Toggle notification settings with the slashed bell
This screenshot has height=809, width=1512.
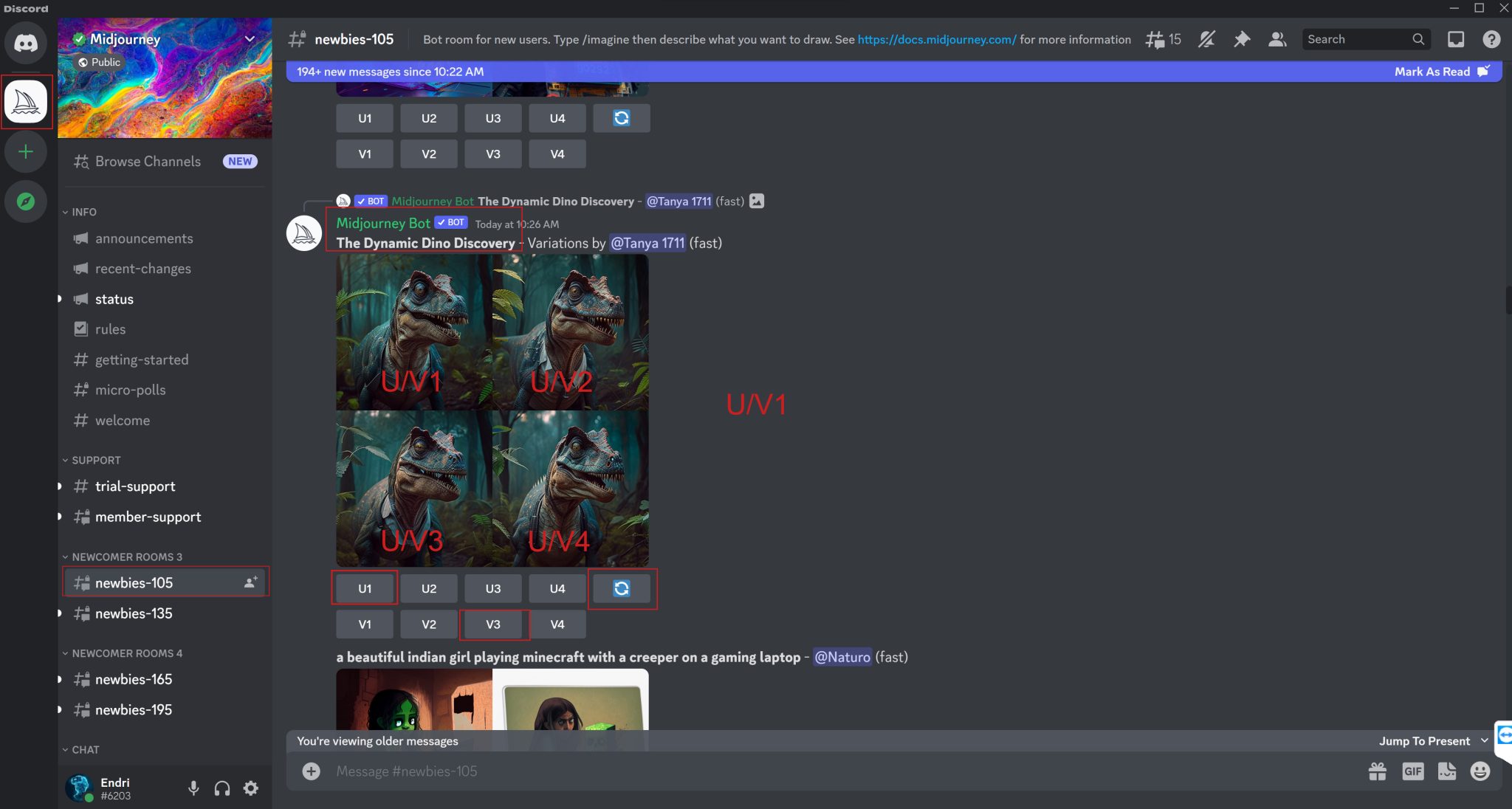click(1206, 39)
